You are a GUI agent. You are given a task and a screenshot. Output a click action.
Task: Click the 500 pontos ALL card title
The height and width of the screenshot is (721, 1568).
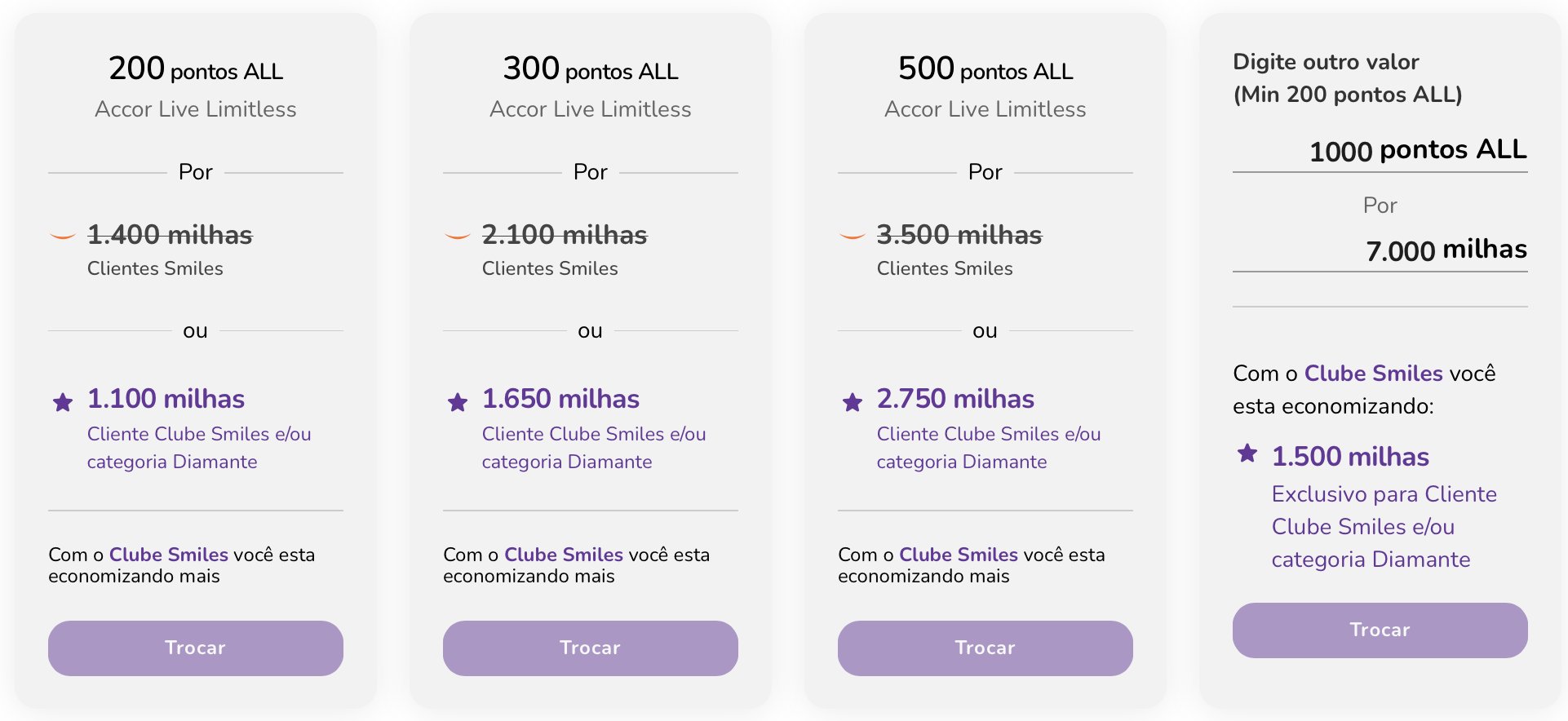tap(986, 69)
